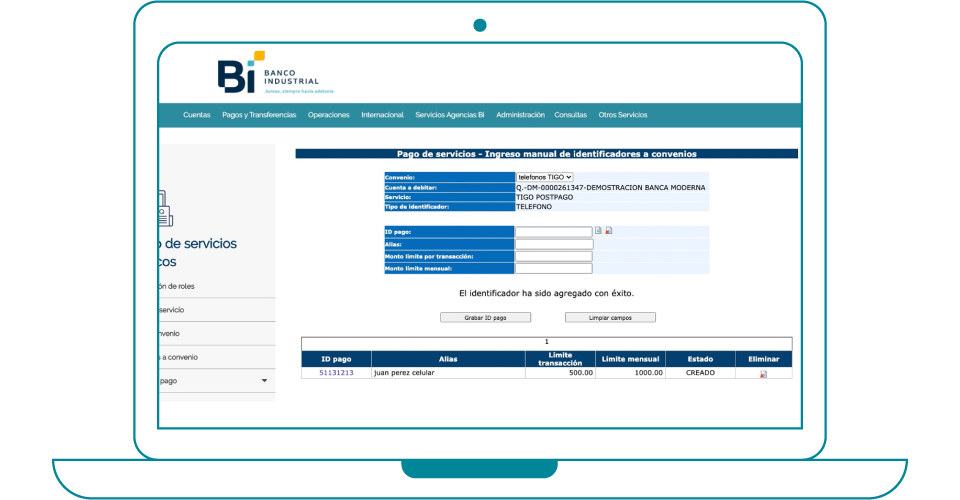This screenshot has width=960, height=500.
Task: Delete the Juan perez celular row
Action: pyautogui.click(x=763, y=373)
